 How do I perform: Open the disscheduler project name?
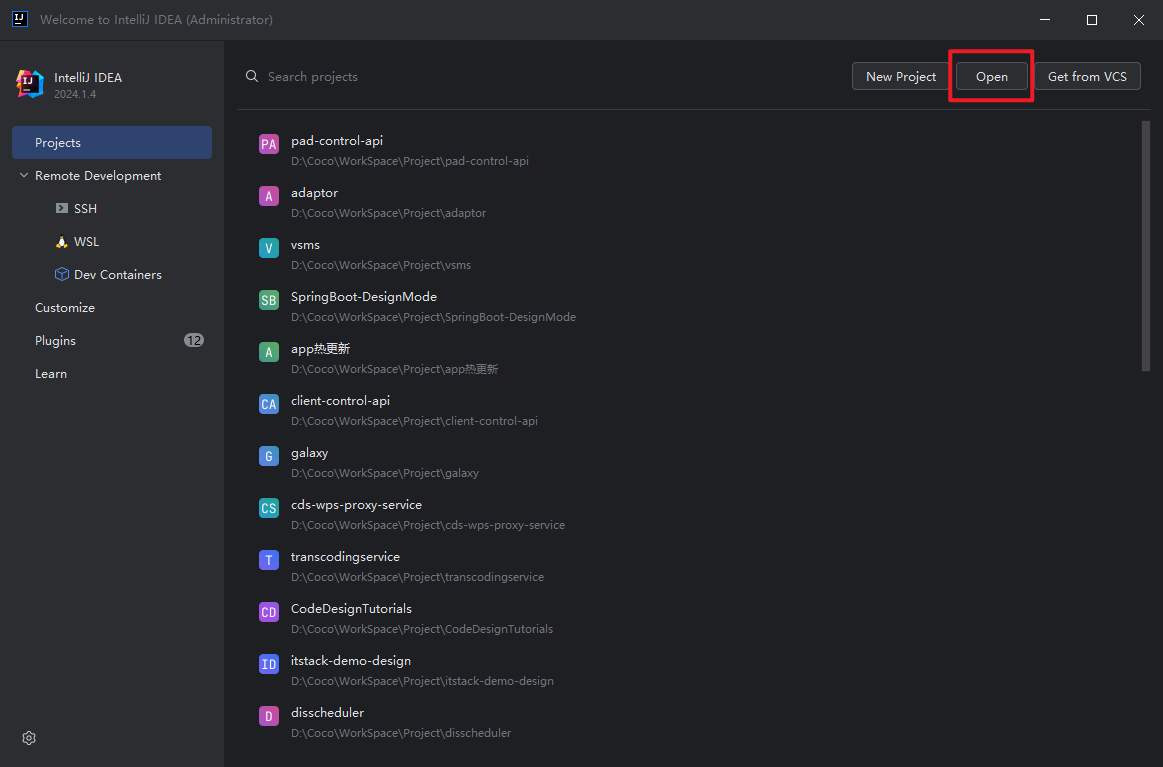point(327,713)
